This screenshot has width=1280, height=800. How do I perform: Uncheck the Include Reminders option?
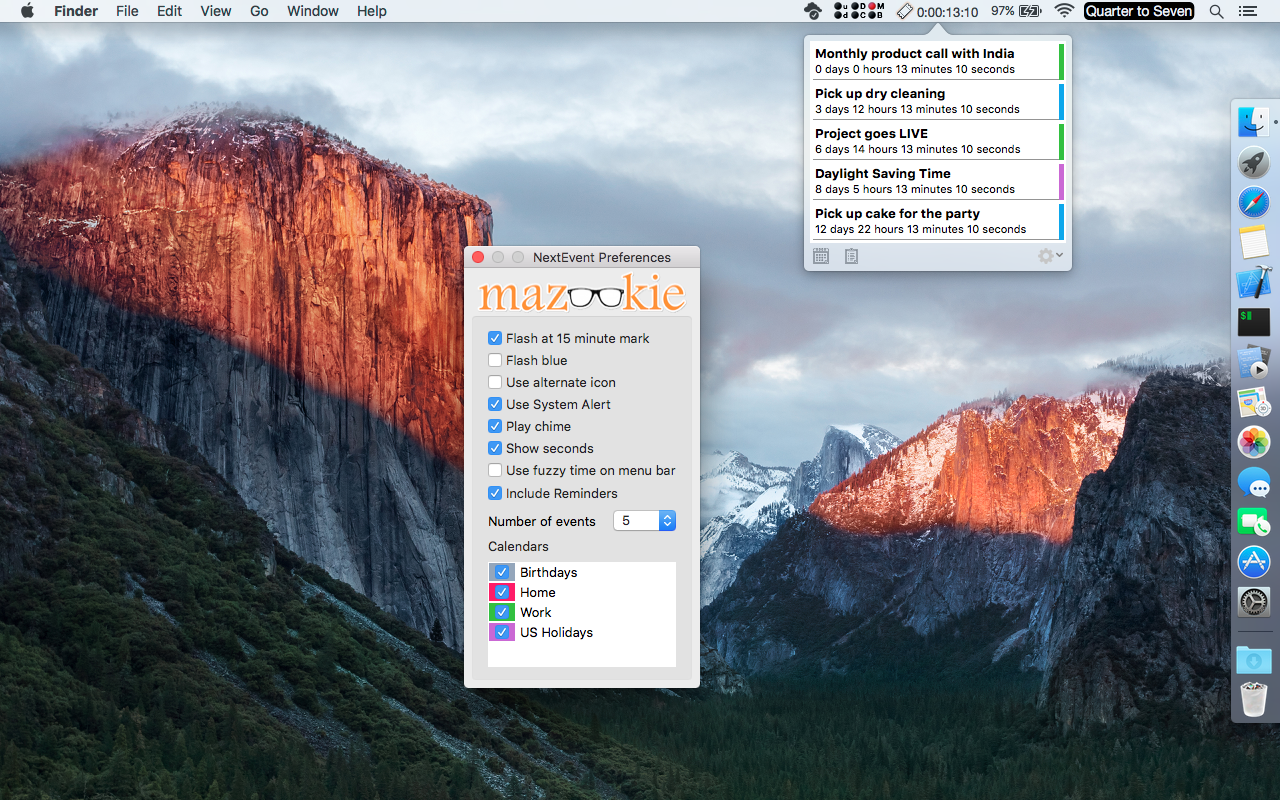[x=495, y=493]
